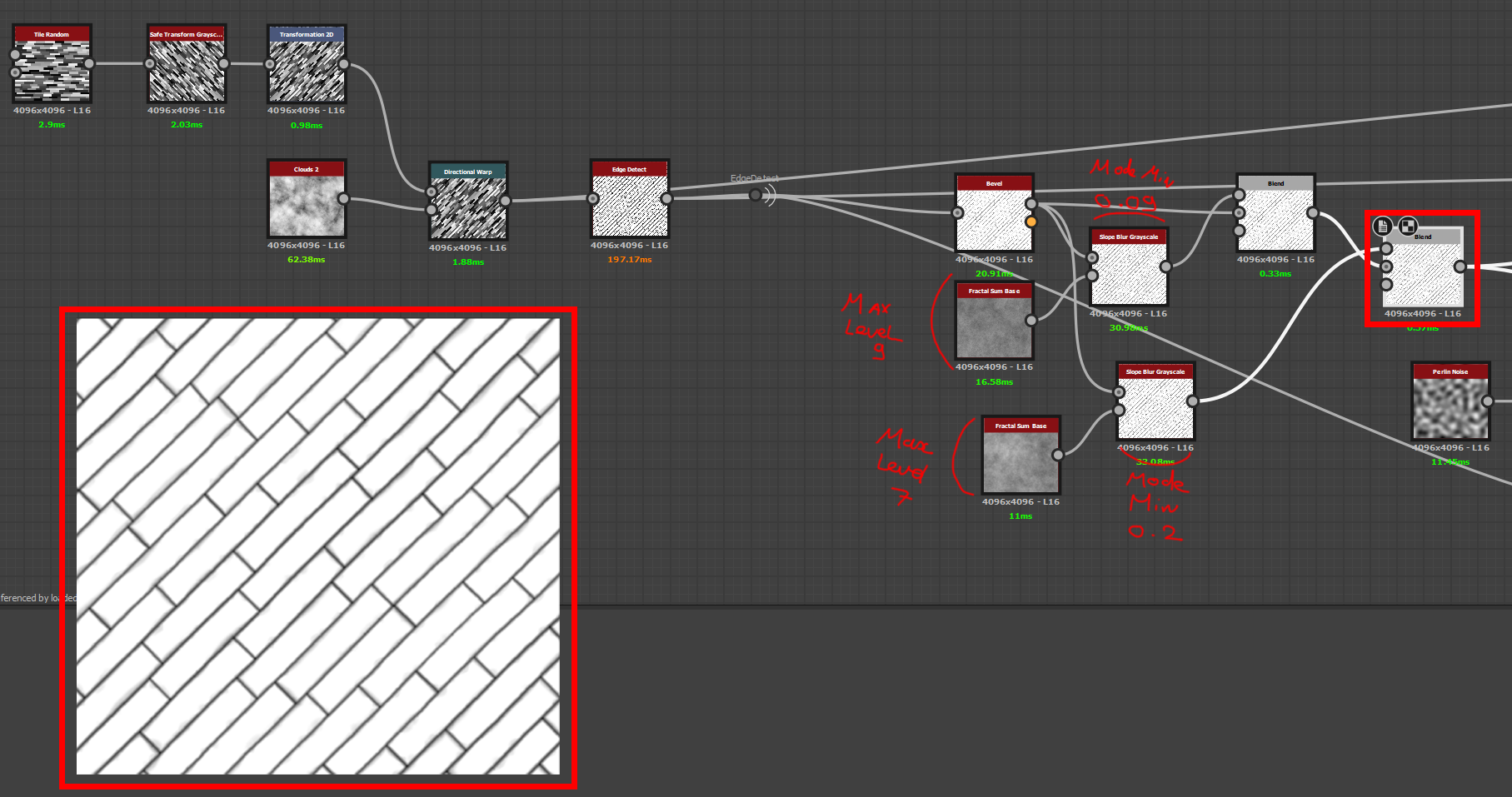Click the top input pin of Tile Random
The width and height of the screenshot is (1512, 797).
15,55
